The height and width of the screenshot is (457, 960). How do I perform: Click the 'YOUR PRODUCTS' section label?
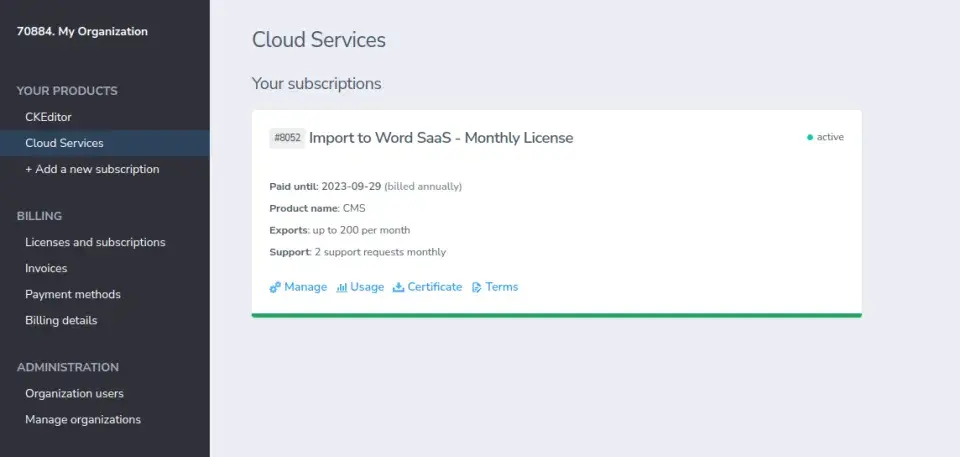pyautogui.click(x=67, y=91)
